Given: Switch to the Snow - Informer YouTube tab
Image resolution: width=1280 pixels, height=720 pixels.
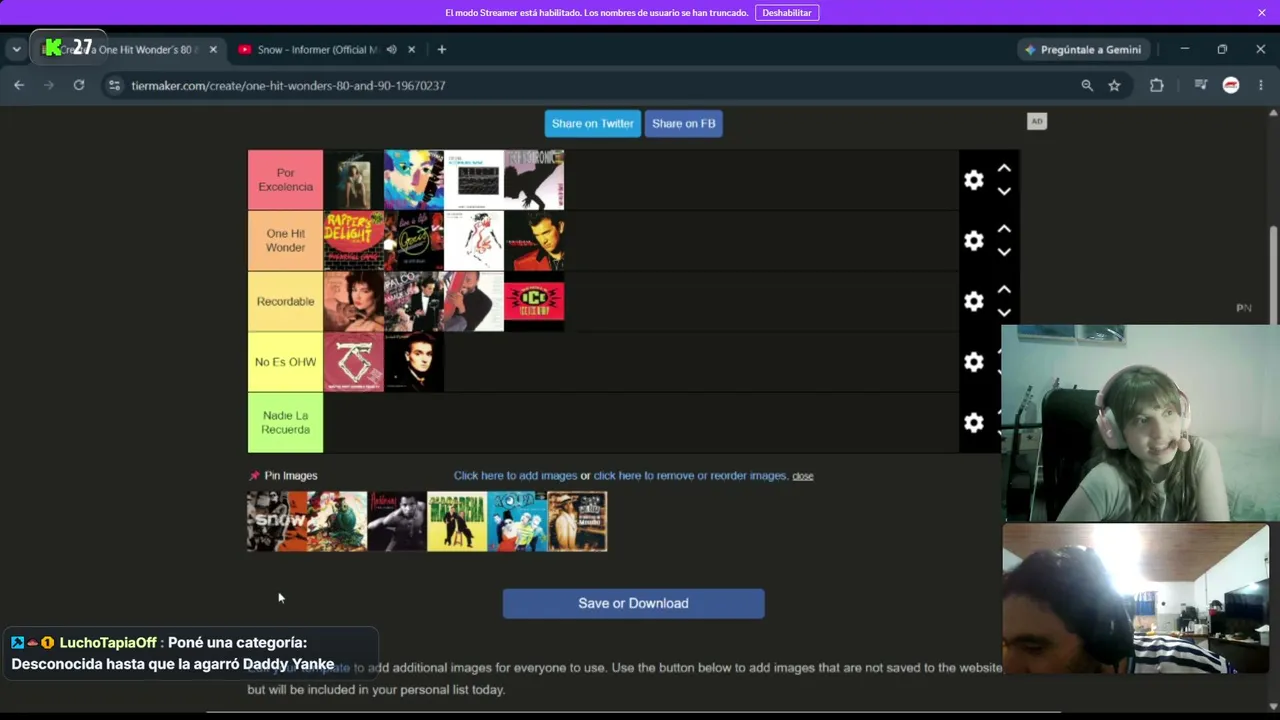Looking at the screenshot, I should 318,50.
